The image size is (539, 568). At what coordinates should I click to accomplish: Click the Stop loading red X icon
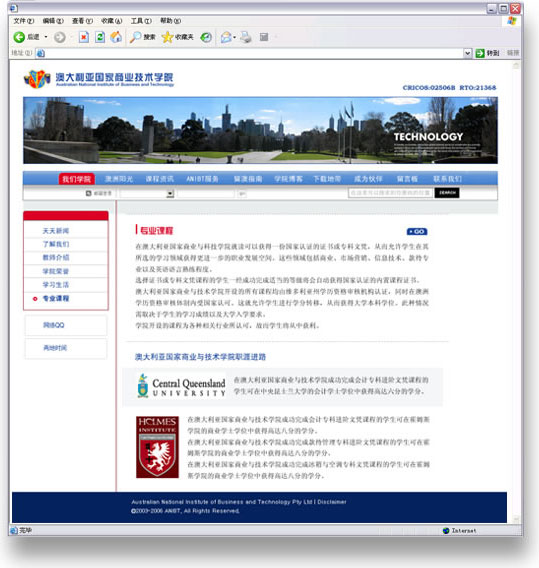point(84,37)
